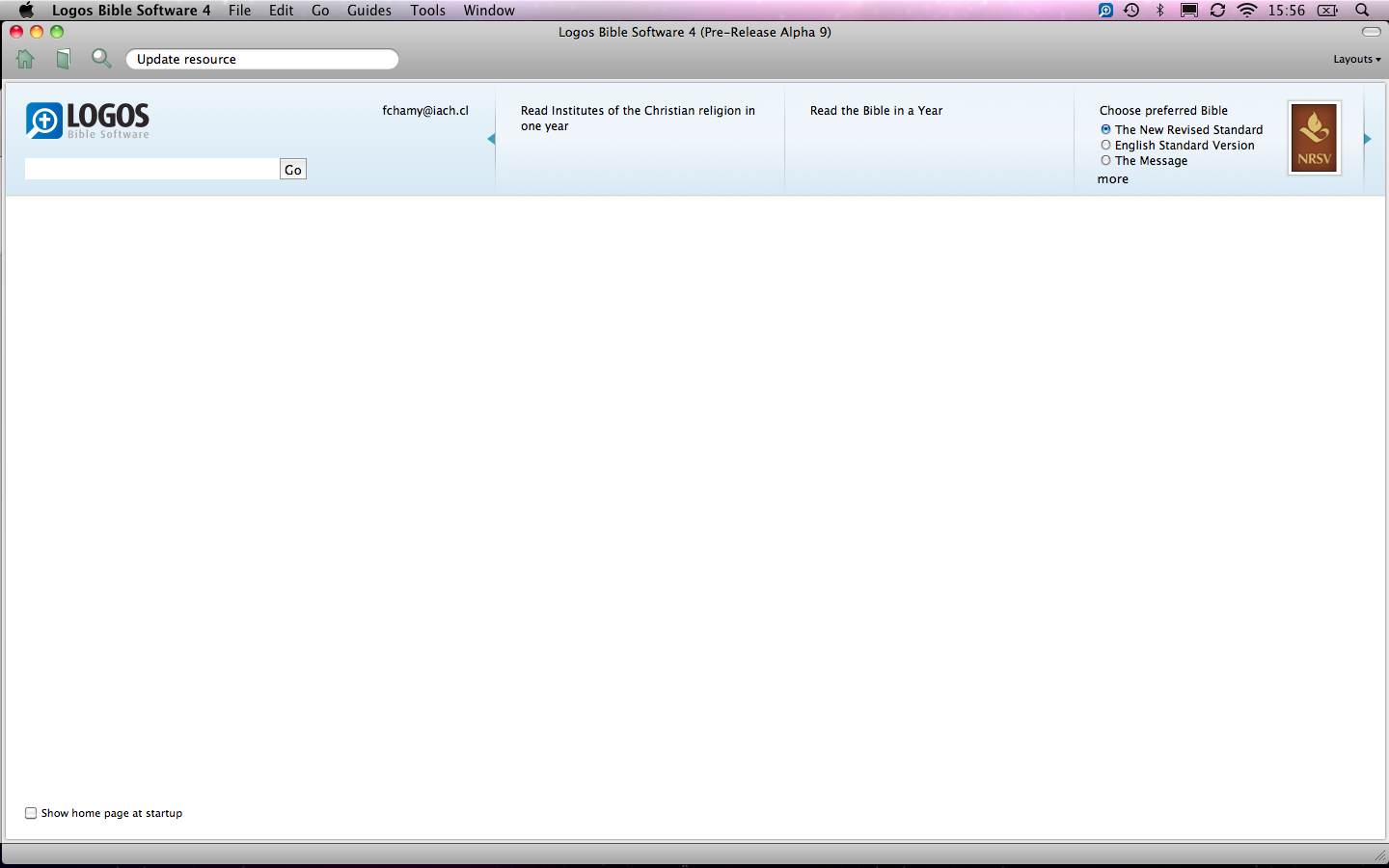Screen dimensions: 1389x868
Task: Open the Library book icon
Action: pyautogui.click(x=64, y=59)
